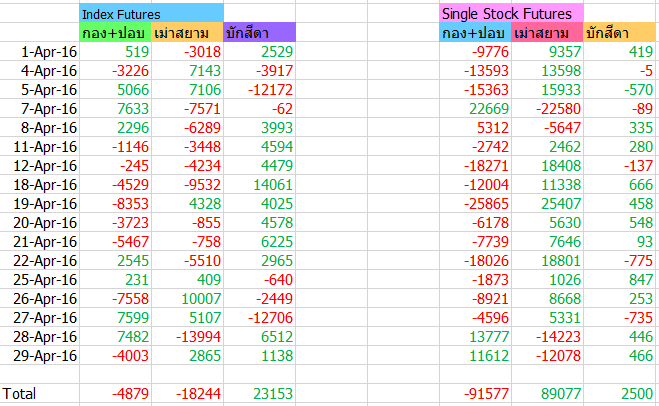The height and width of the screenshot is (406, 659).
Task: Click the Single Stock total -91577
Action: 476,393
